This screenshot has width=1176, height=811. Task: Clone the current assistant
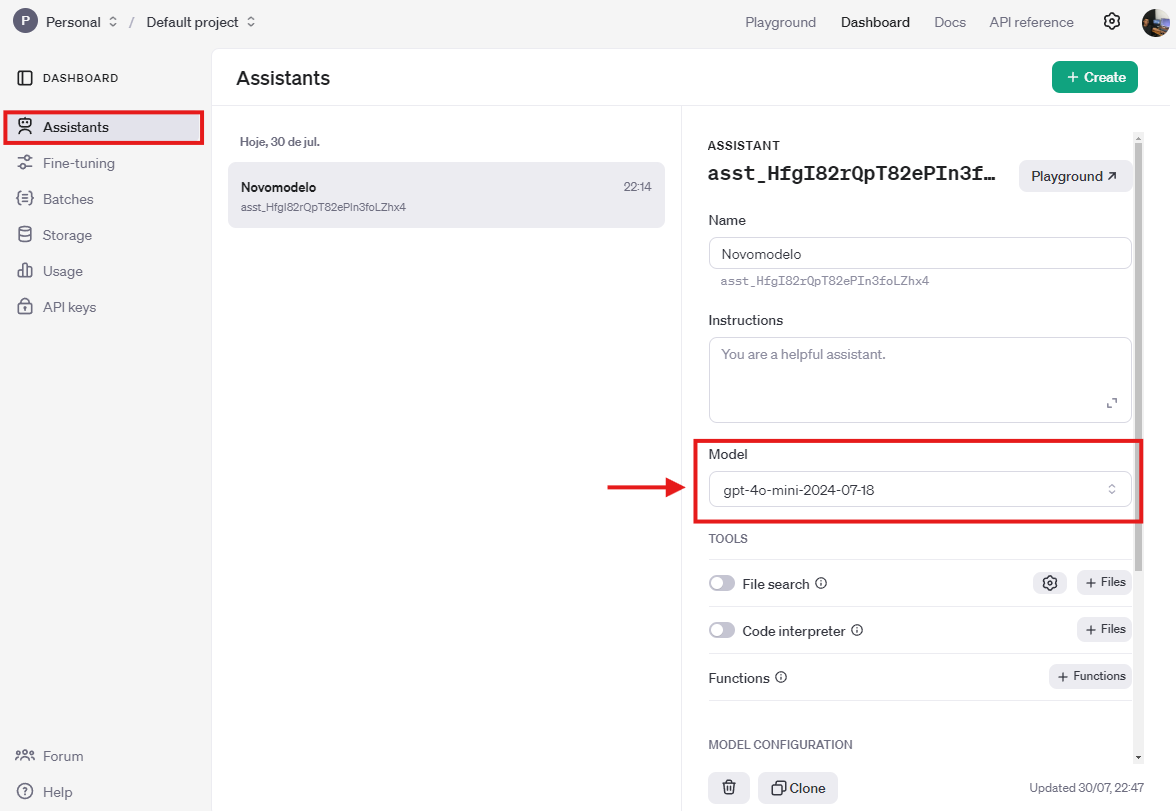point(797,788)
